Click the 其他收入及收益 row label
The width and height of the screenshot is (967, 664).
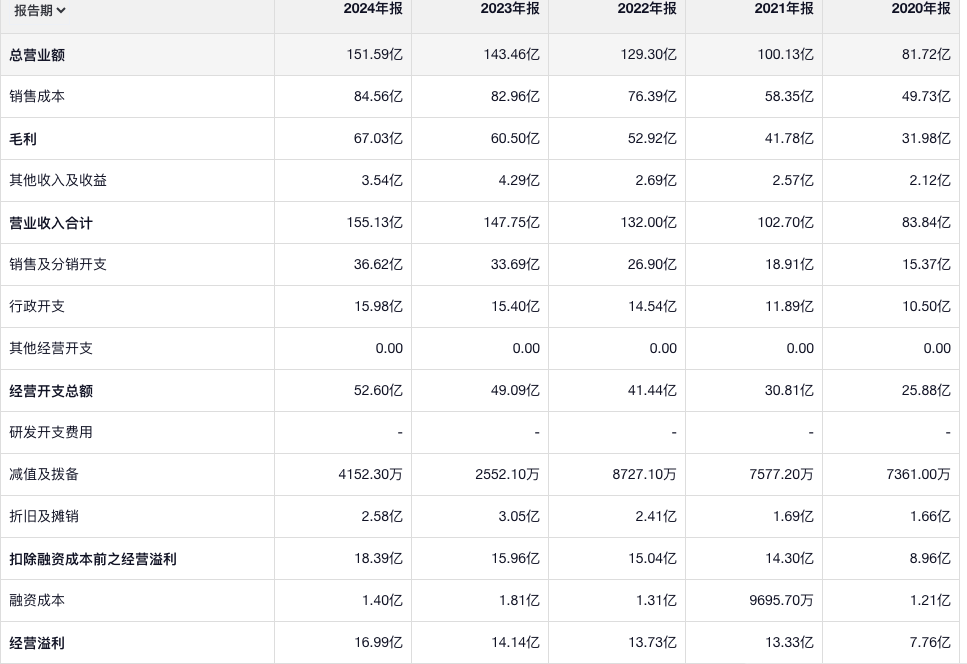[x=58, y=181]
